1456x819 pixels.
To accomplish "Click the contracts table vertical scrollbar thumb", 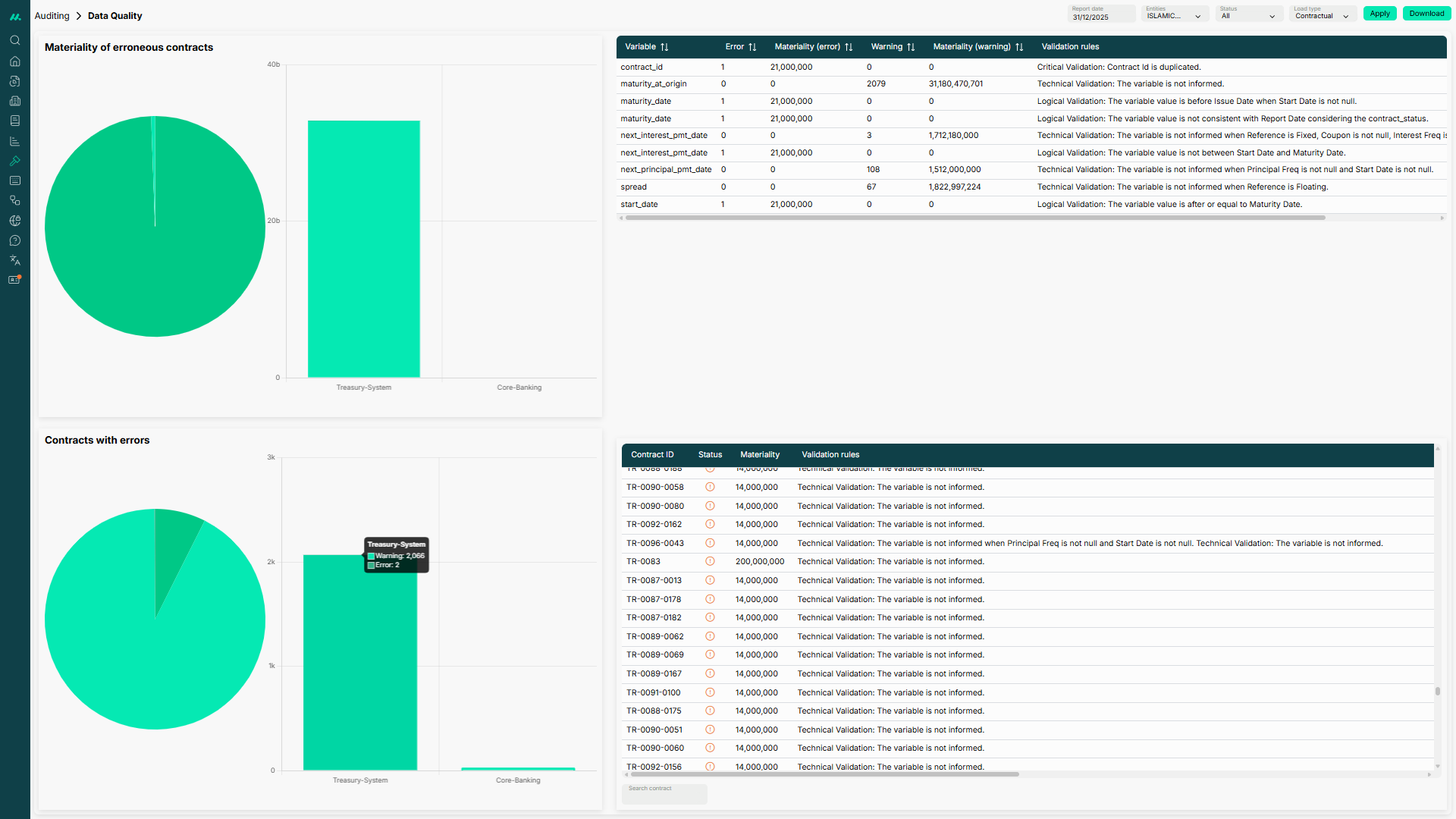I will pos(1437,692).
